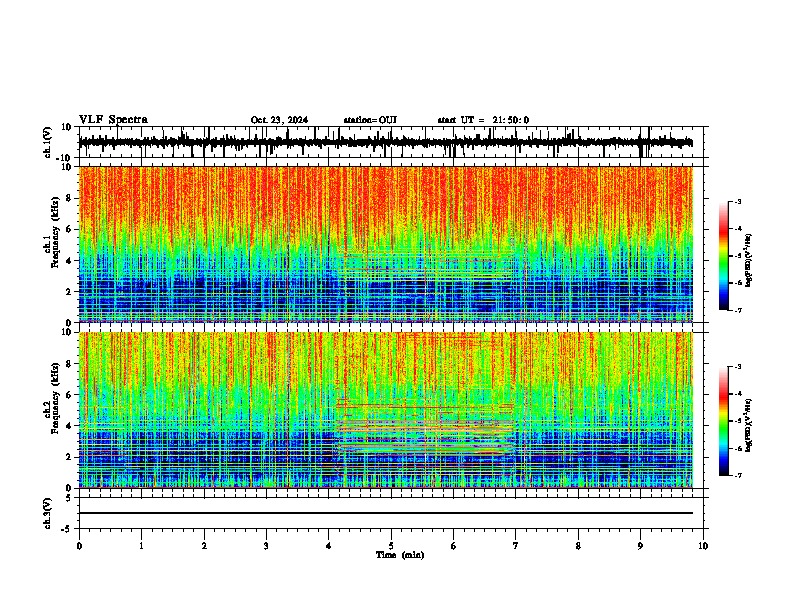Click time axis tick label "7"

(516, 546)
